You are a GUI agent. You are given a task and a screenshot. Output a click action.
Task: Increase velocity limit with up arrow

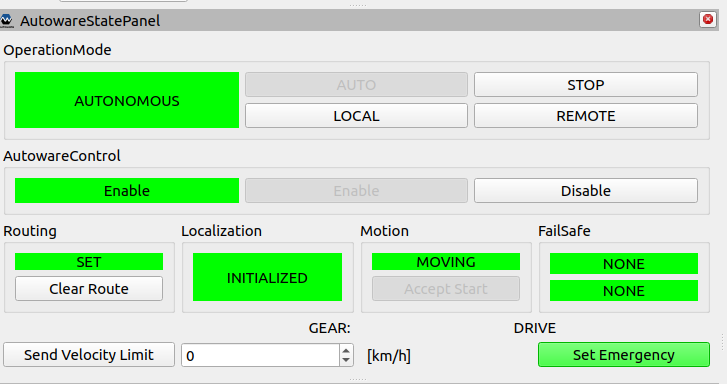pyautogui.click(x=346, y=350)
